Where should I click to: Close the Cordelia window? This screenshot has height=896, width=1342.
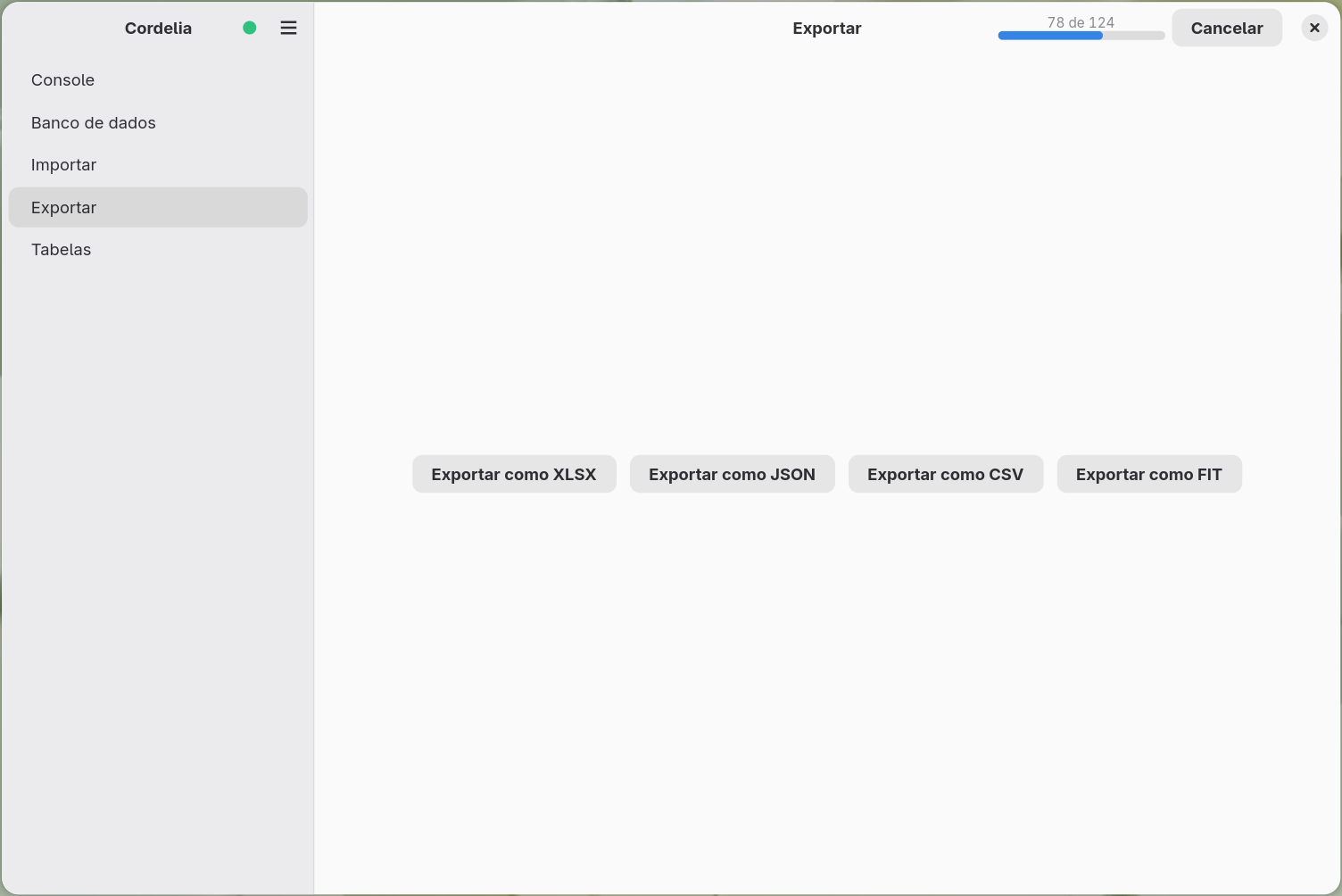[1314, 28]
